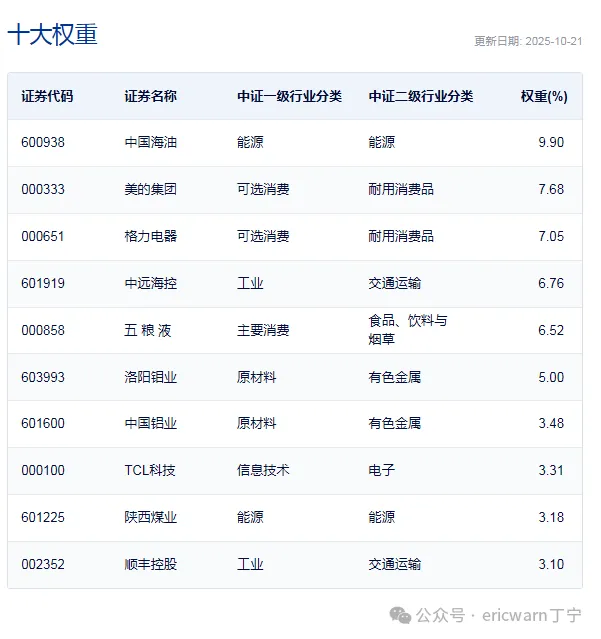Click the weight value 3.10
Image resolution: width=601 pixels, height=639 pixels.
click(x=551, y=564)
